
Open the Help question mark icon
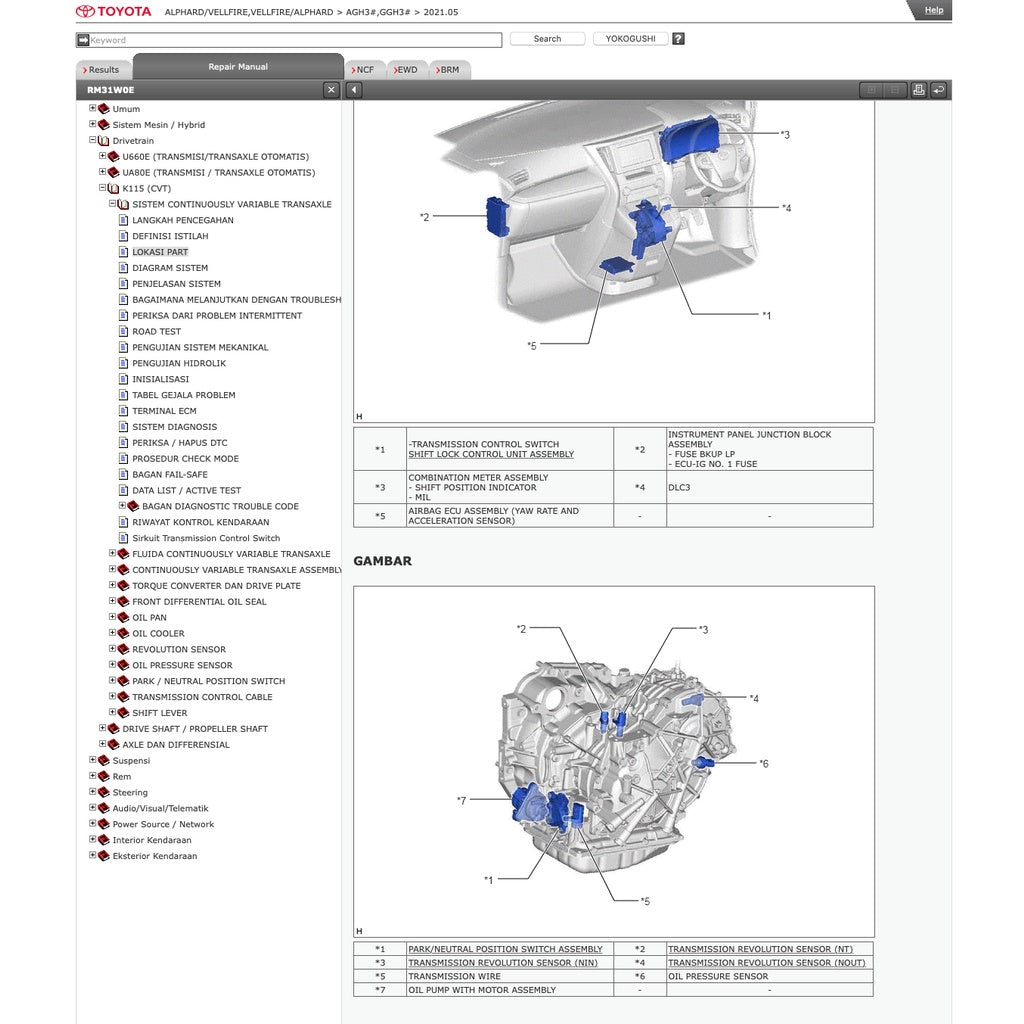[x=678, y=38]
